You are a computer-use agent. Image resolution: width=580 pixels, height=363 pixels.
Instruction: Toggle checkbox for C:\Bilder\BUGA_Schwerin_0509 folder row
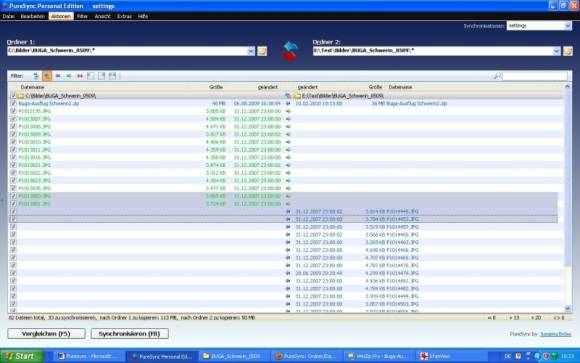(13, 95)
